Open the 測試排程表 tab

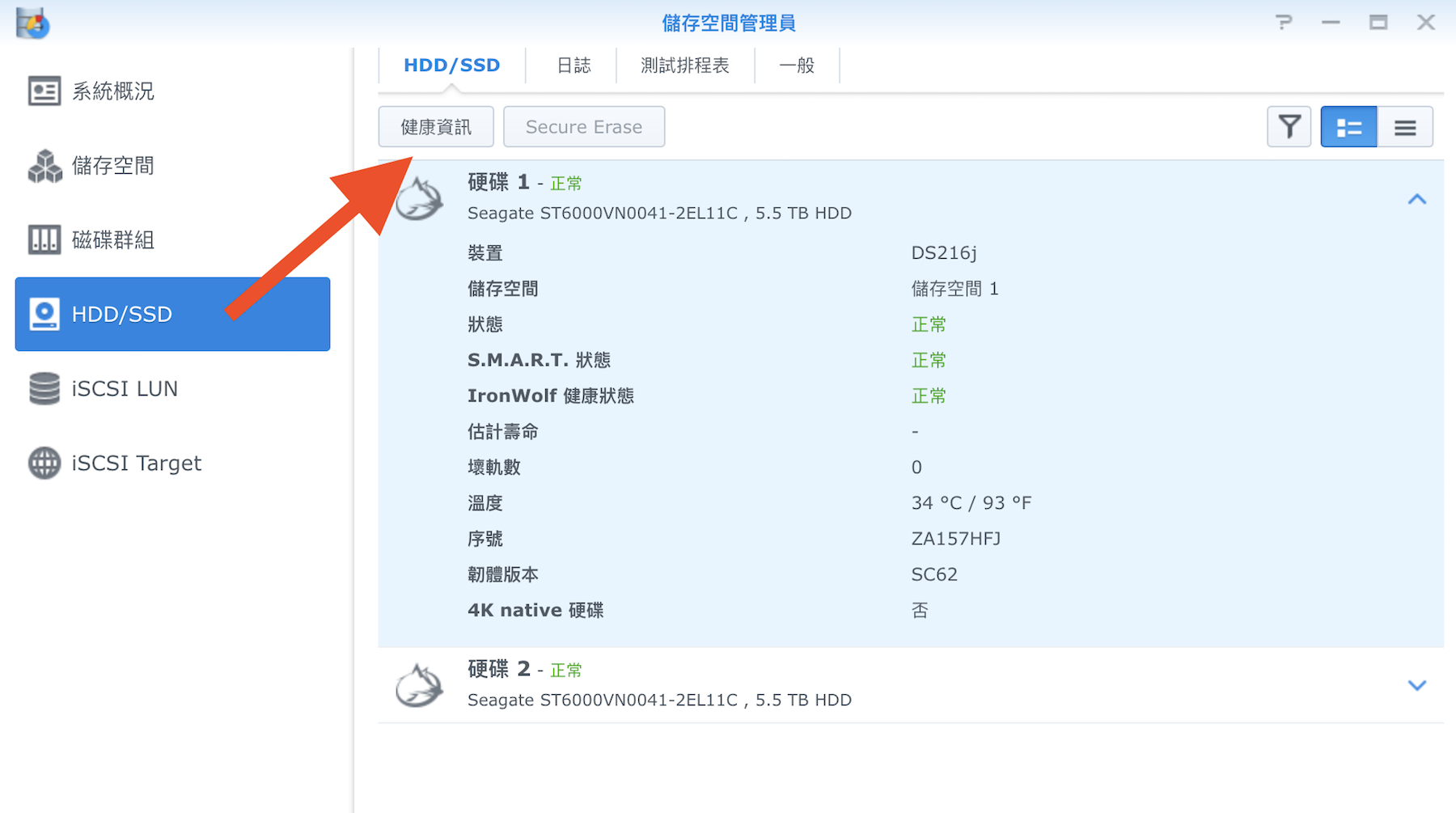(684, 66)
